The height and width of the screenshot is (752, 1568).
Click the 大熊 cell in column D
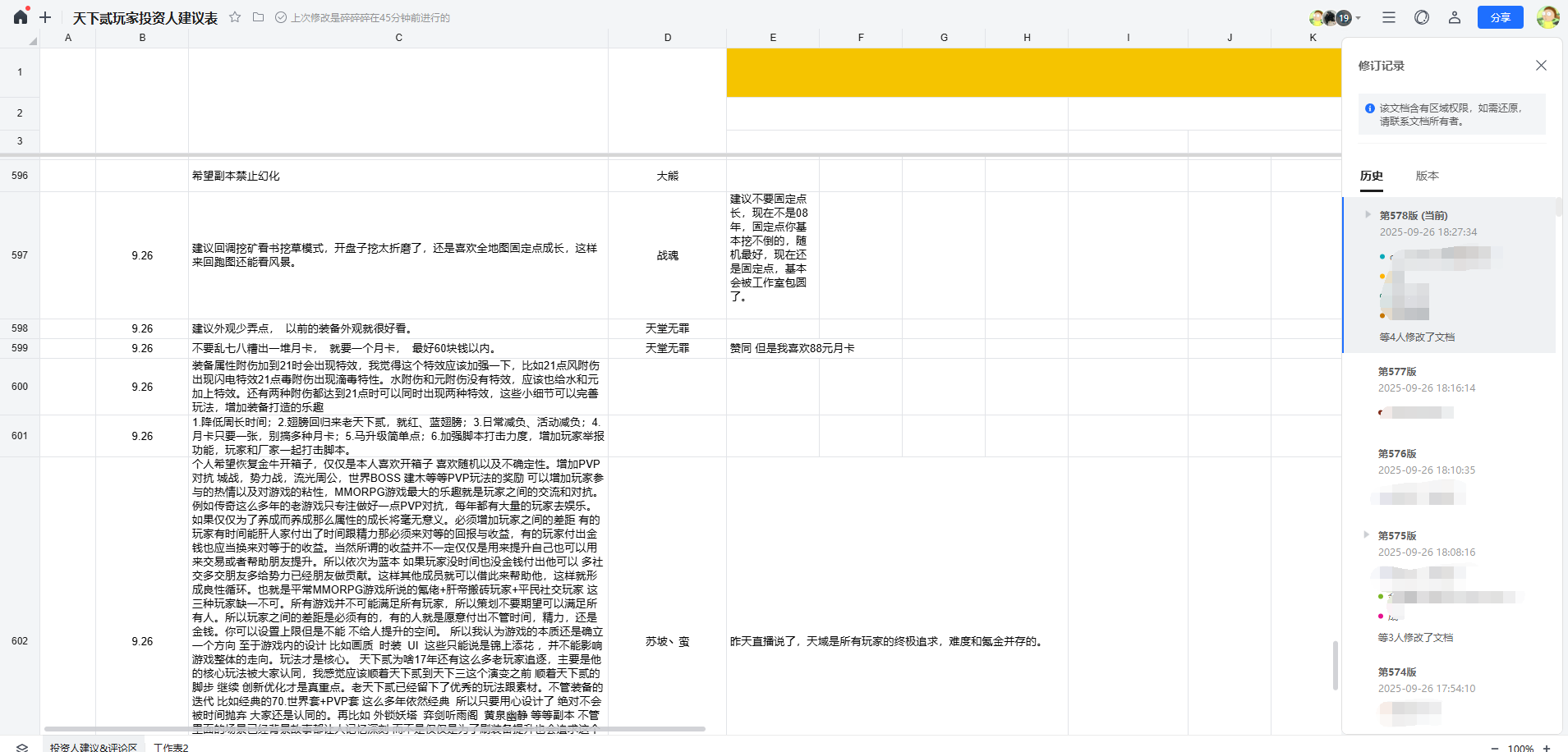(x=667, y=176)
